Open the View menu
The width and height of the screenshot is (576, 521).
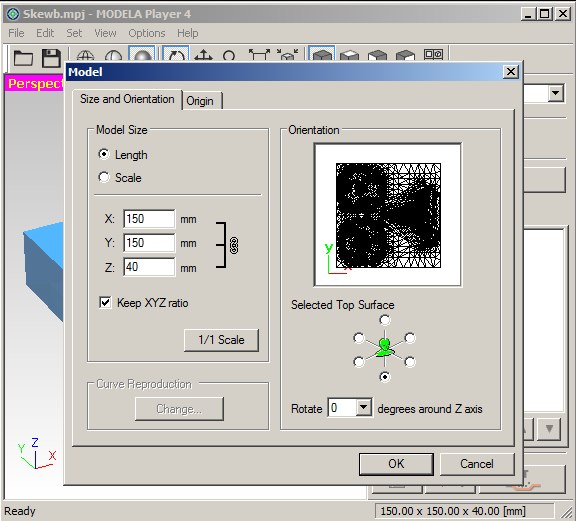tap(105, 33)
